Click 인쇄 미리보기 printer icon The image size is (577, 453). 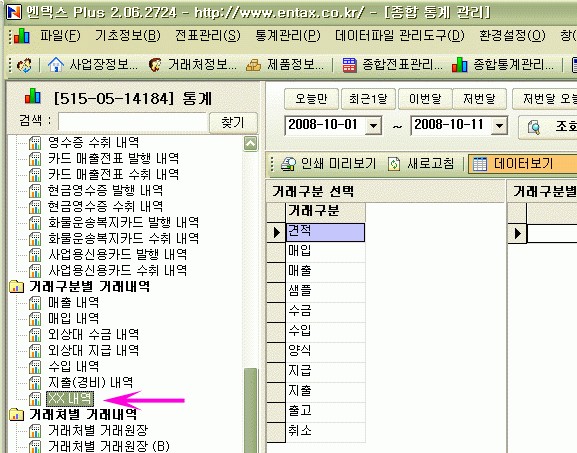point(288,164)
